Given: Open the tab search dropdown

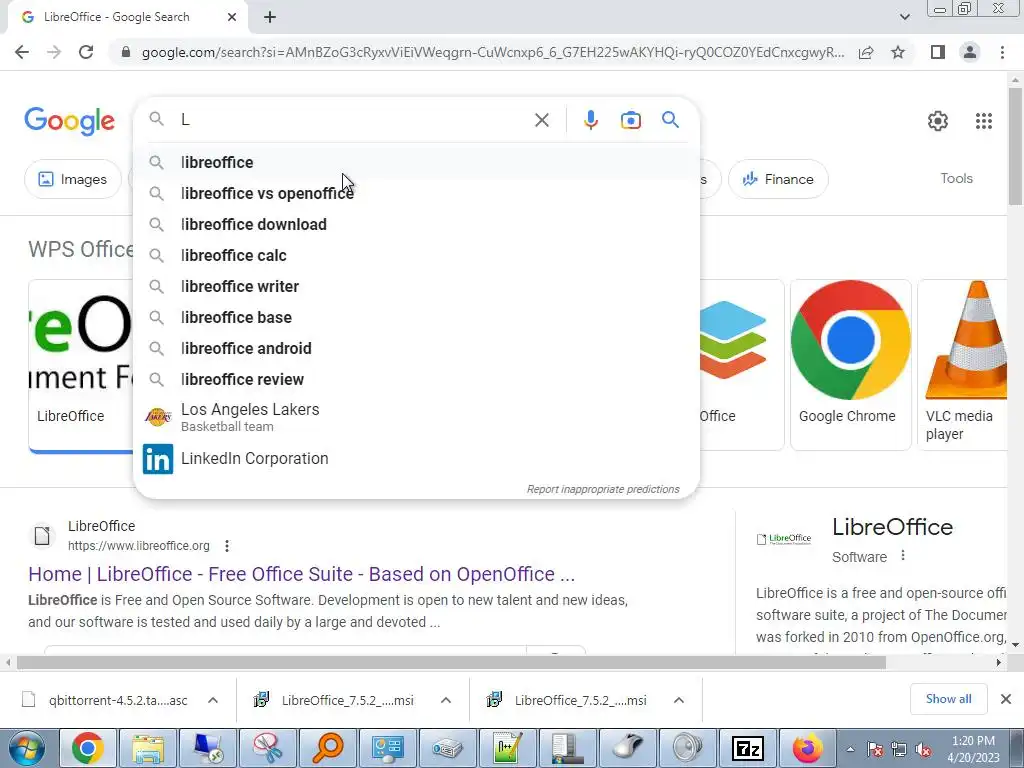Looking at the screenshot, I should coord(904,17).
